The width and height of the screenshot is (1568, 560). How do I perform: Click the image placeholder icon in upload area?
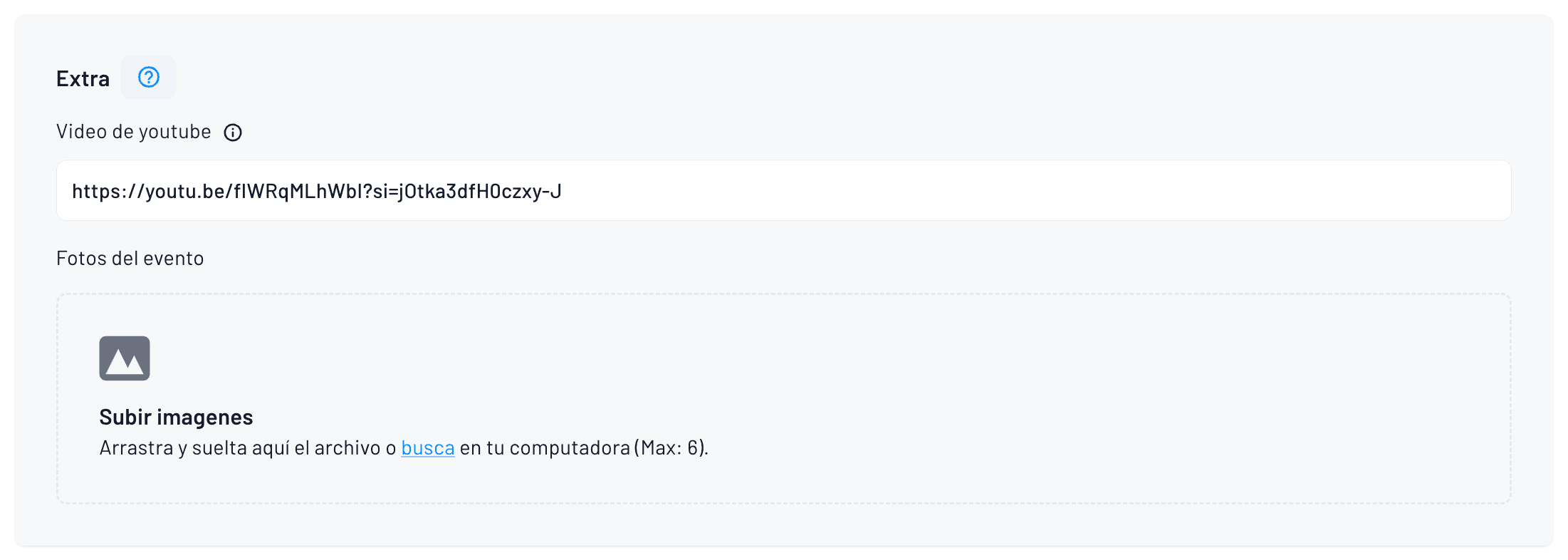coord(125,358)
